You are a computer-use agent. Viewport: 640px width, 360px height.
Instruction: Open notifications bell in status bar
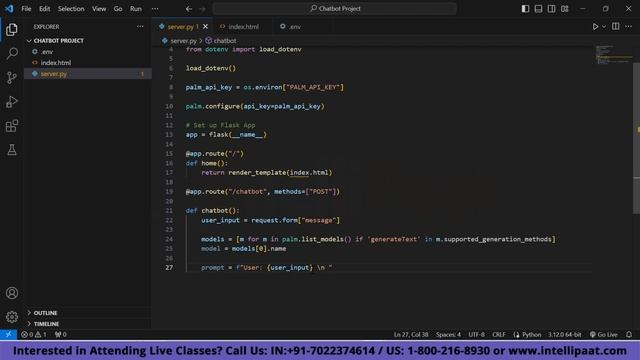629,334
